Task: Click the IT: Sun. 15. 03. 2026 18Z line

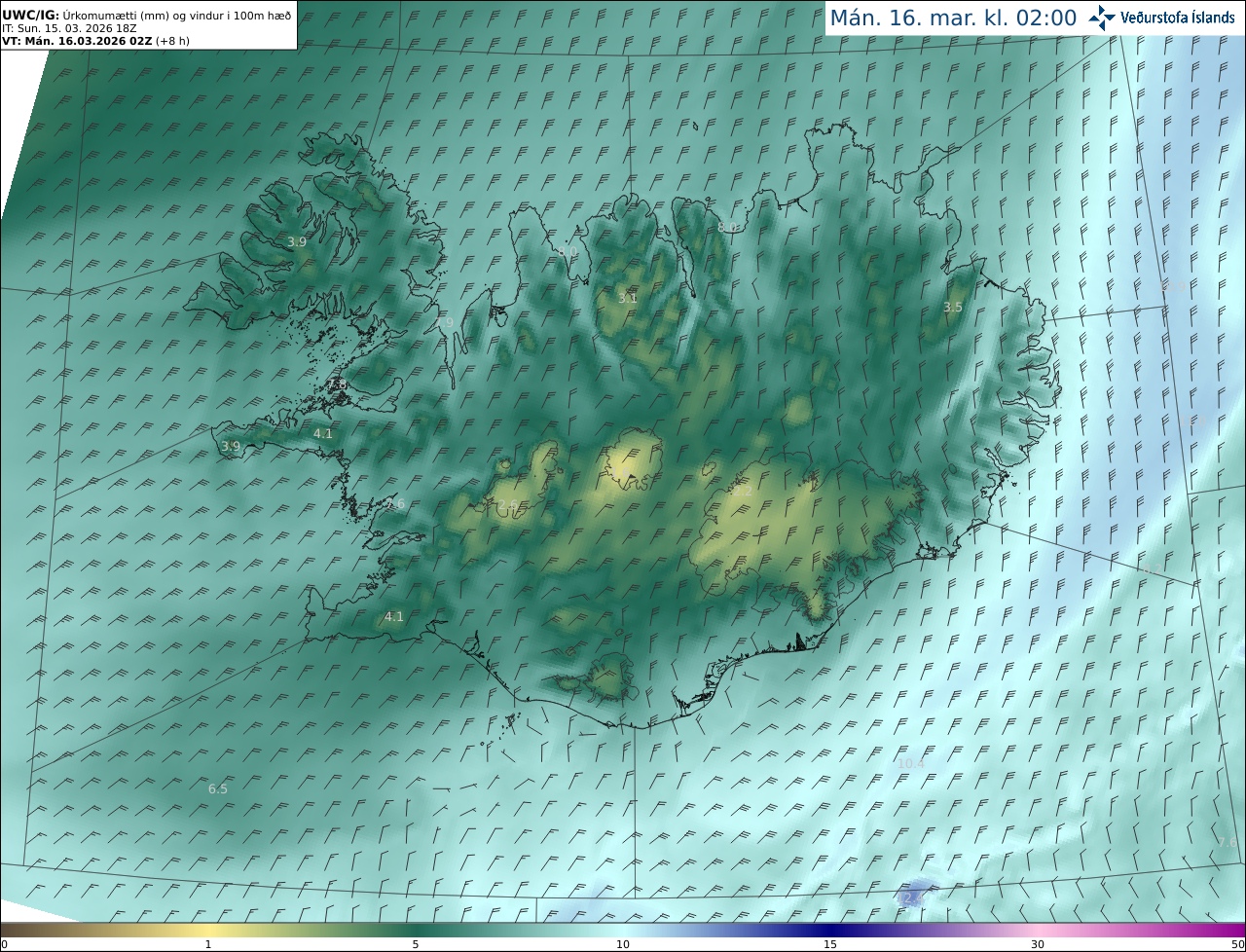Action: [69, 29]
